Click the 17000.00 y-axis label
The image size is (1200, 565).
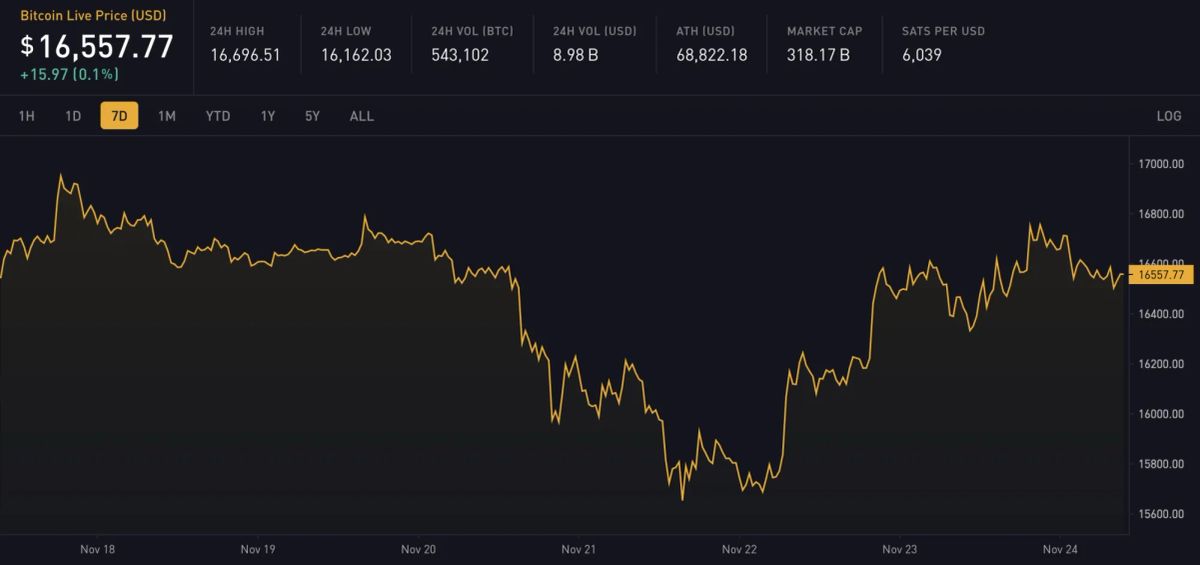[x=1162, y=164]
